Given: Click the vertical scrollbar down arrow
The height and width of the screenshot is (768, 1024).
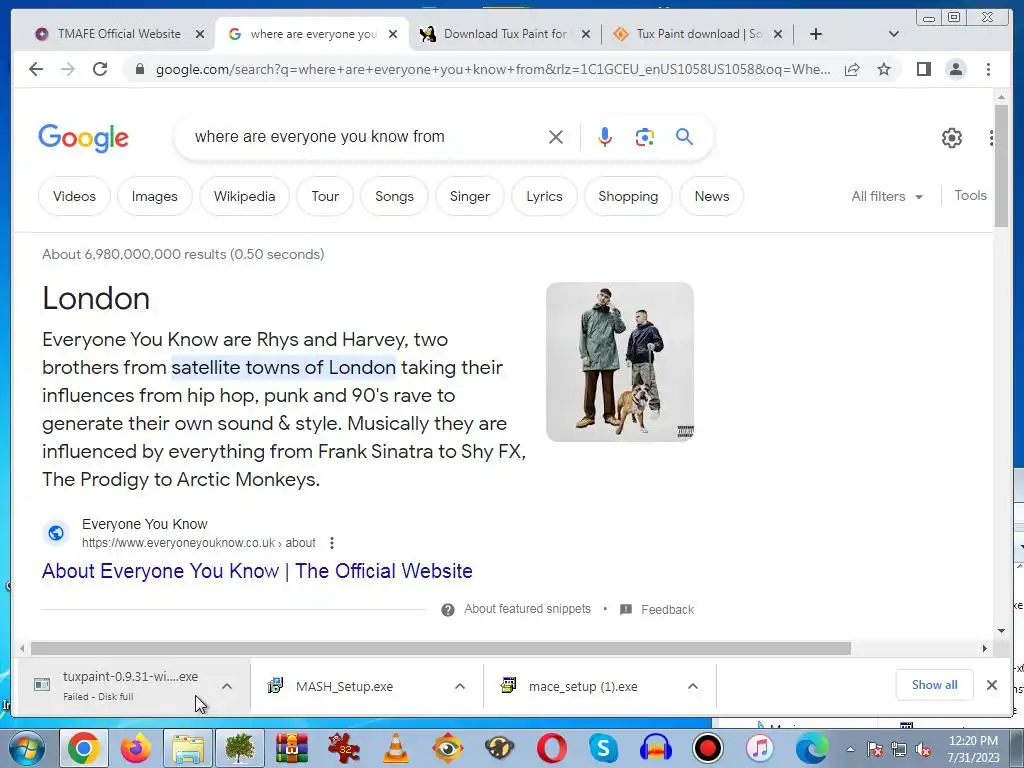Looking at the screenshot, I should pos(1001,631).
